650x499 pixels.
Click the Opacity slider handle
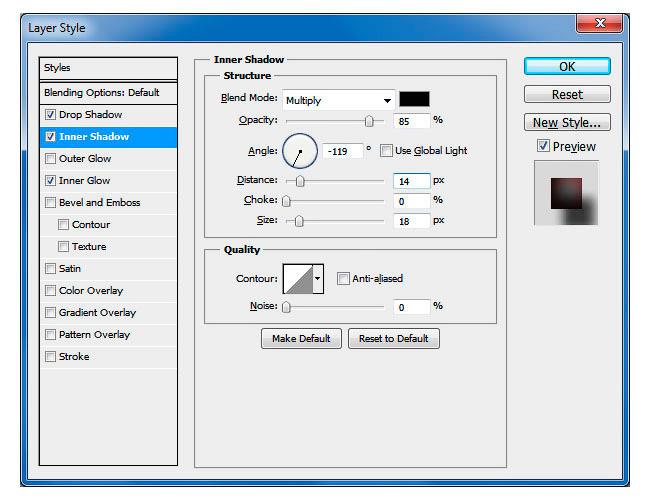click(x=369, y=121)
